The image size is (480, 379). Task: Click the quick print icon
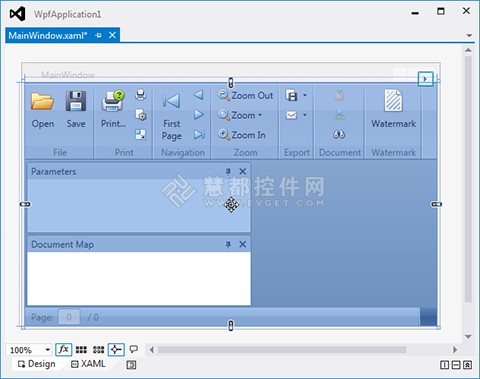point(141,95)
